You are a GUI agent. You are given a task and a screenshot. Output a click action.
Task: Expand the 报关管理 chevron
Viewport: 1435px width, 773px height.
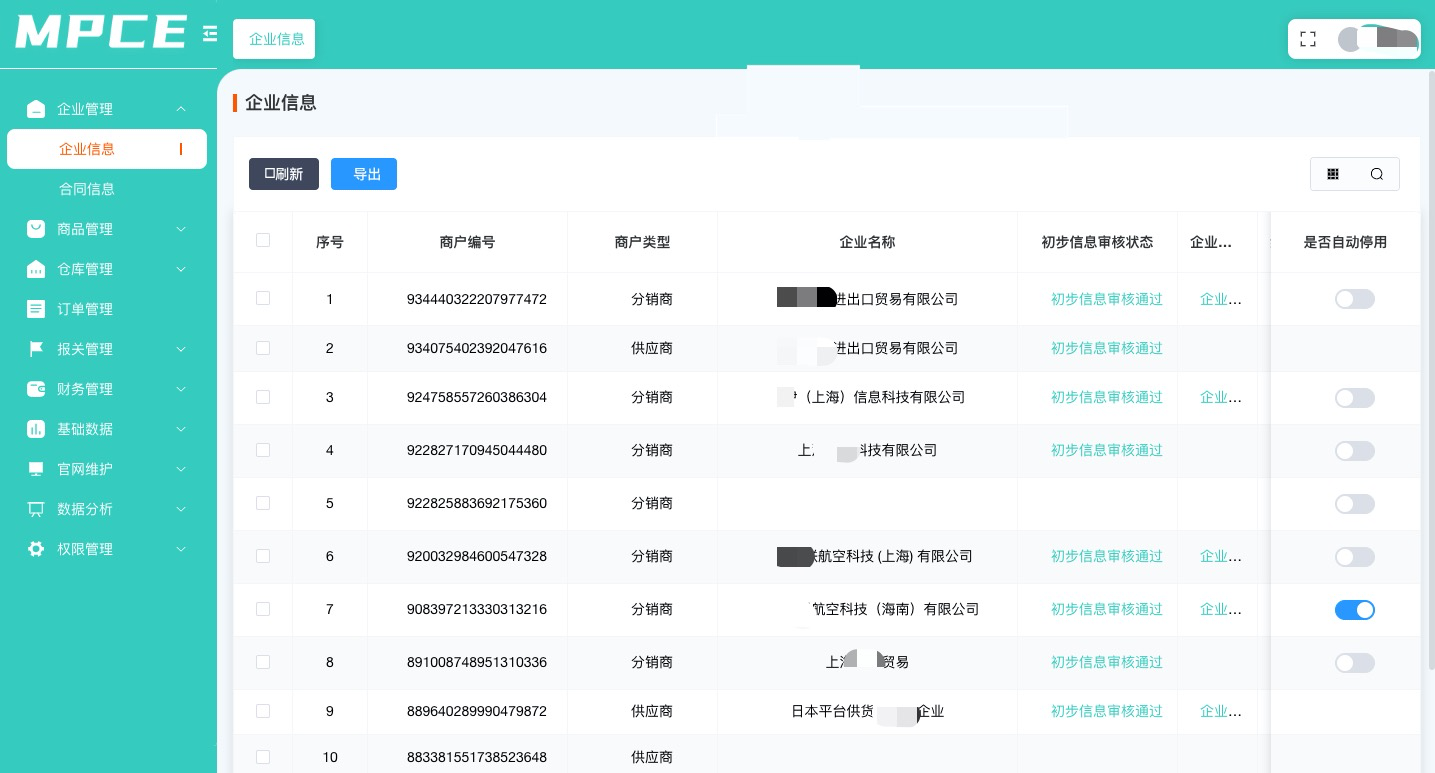[181, 349]
